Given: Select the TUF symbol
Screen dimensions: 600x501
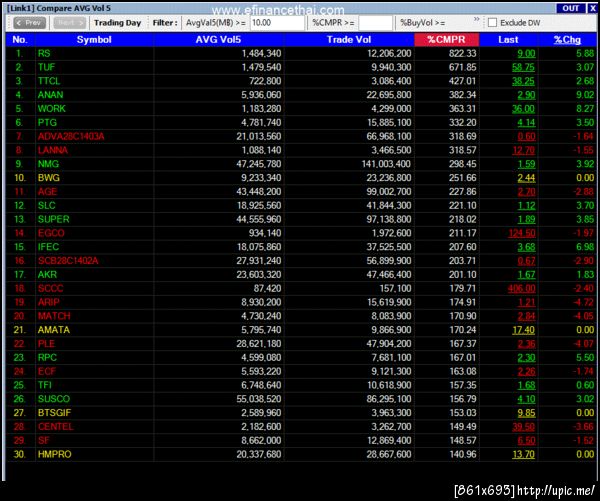Looking at the screenshot, I should click(x=46, y=67).
